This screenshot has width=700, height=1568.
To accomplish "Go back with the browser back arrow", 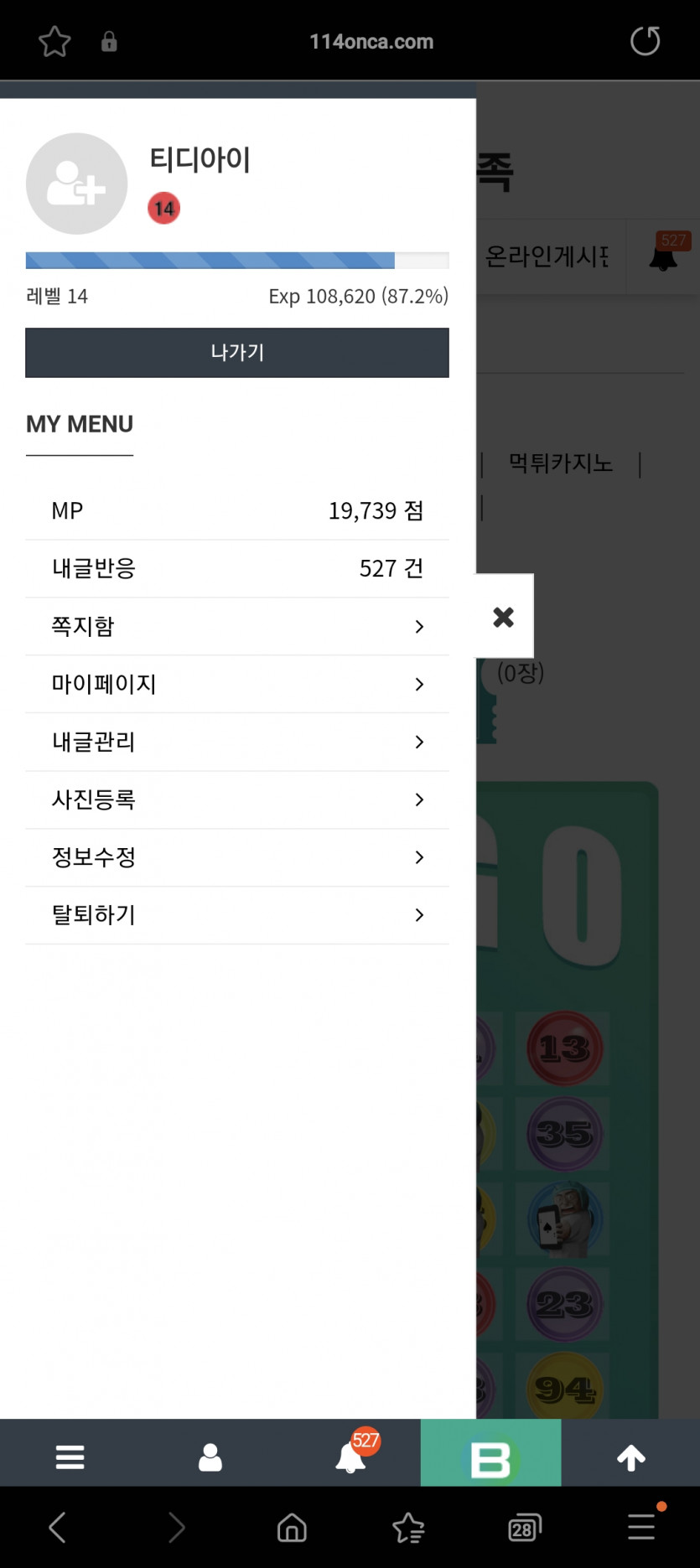I will tap(57, 1528).
